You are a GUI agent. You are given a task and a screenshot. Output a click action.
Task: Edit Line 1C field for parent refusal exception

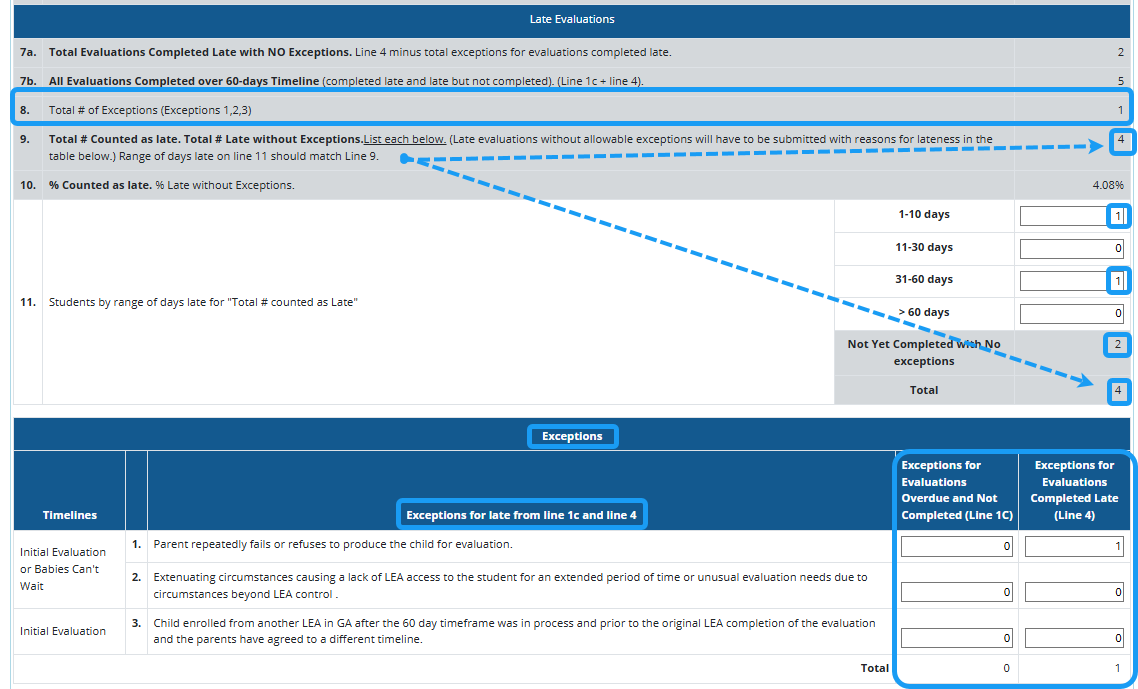click(956, 547)
